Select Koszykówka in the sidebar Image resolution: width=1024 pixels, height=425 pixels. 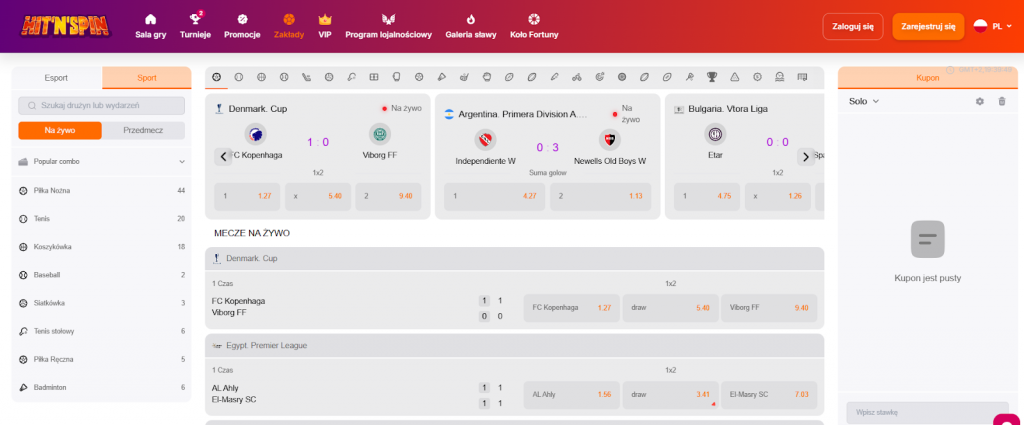101,247
